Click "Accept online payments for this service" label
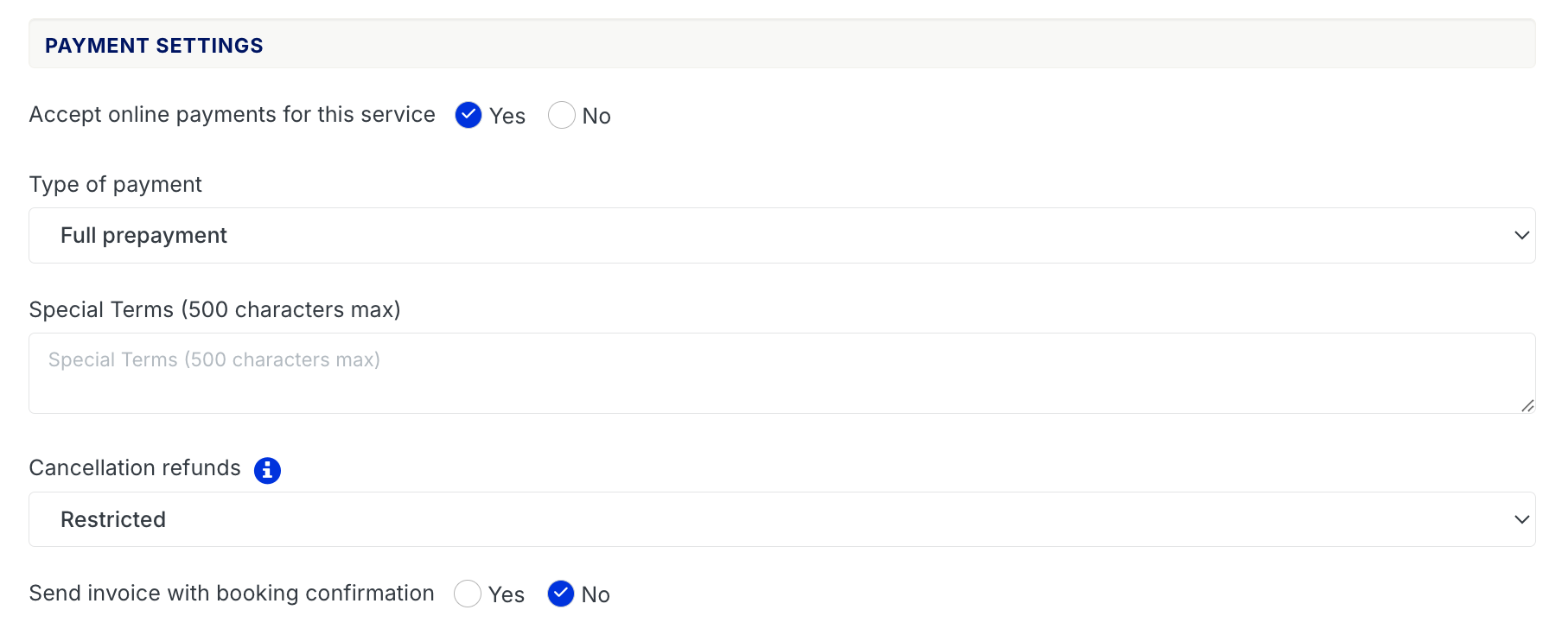 click(x=232, y=115)
